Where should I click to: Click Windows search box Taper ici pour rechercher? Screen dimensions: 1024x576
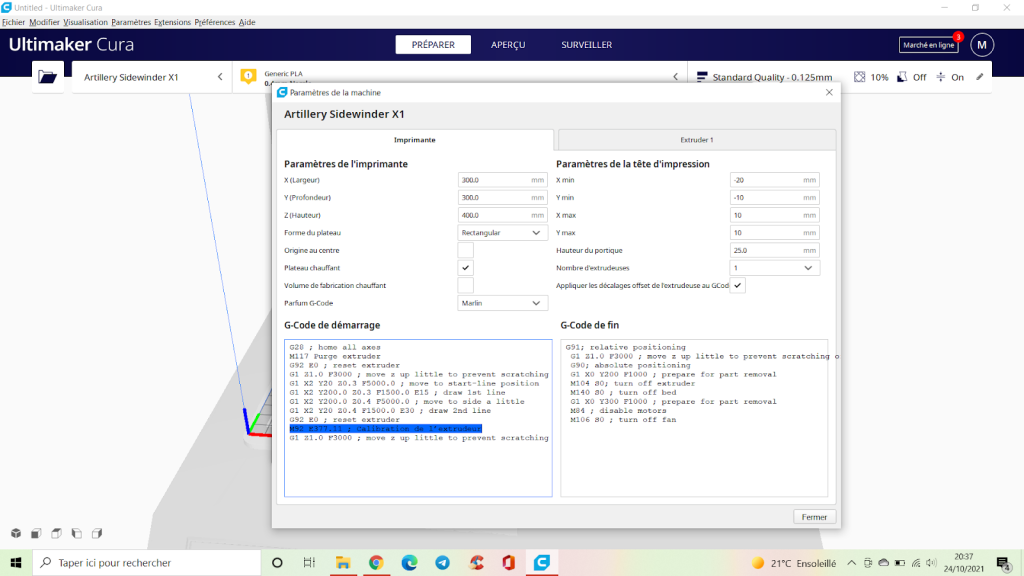point(147,562)
